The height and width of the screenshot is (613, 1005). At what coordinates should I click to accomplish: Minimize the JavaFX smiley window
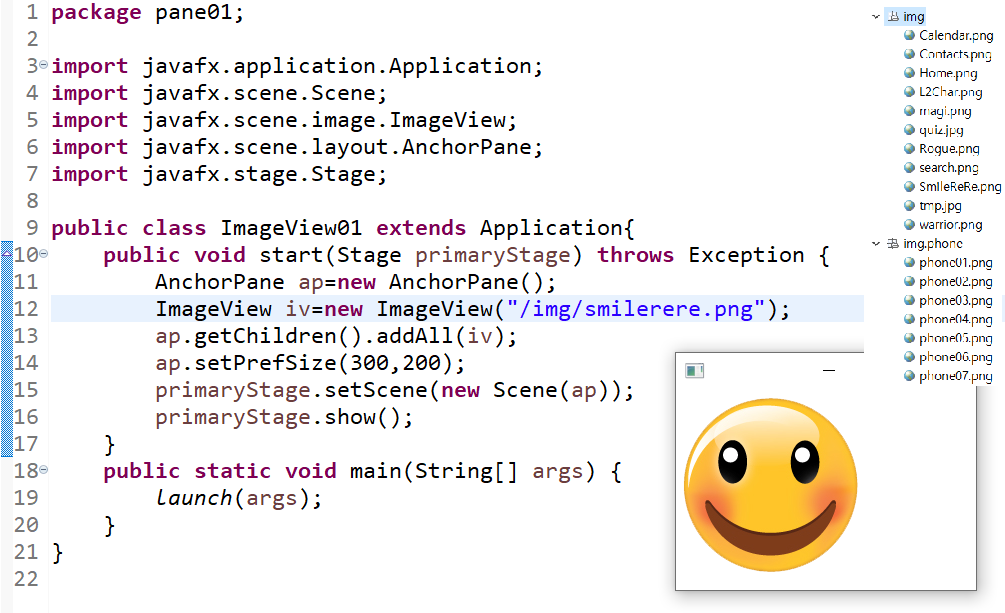coord(829,371)
